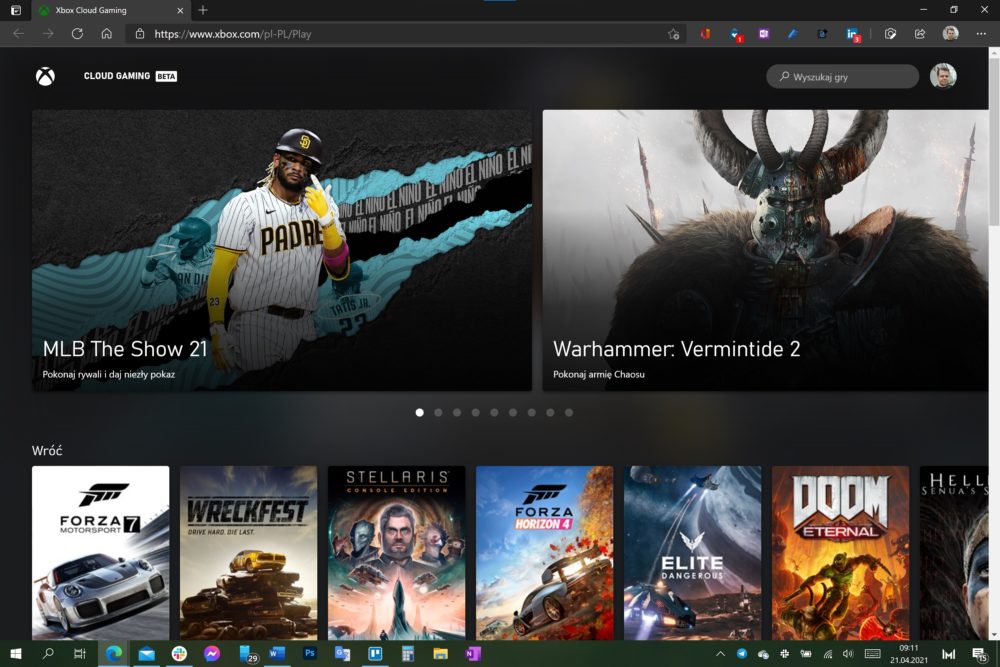Open Telegram from the system tray

click(741, 654)
